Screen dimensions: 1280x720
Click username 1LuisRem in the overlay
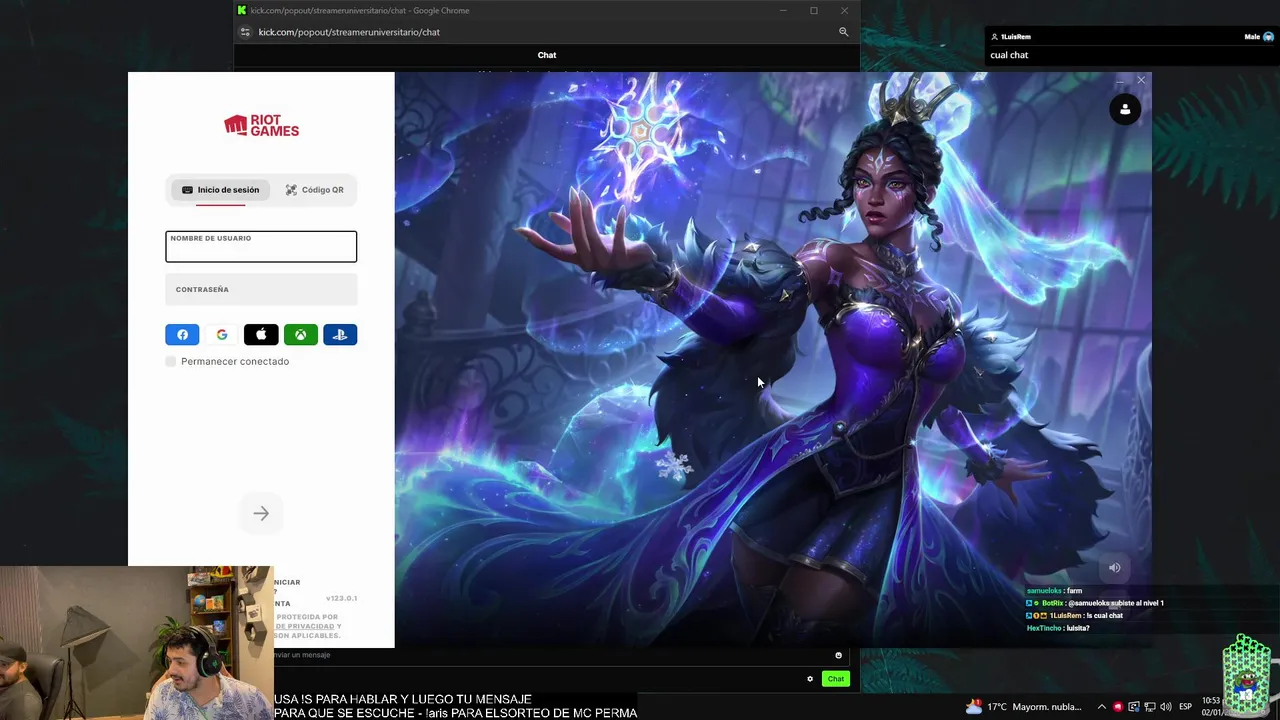point(1015,37)
